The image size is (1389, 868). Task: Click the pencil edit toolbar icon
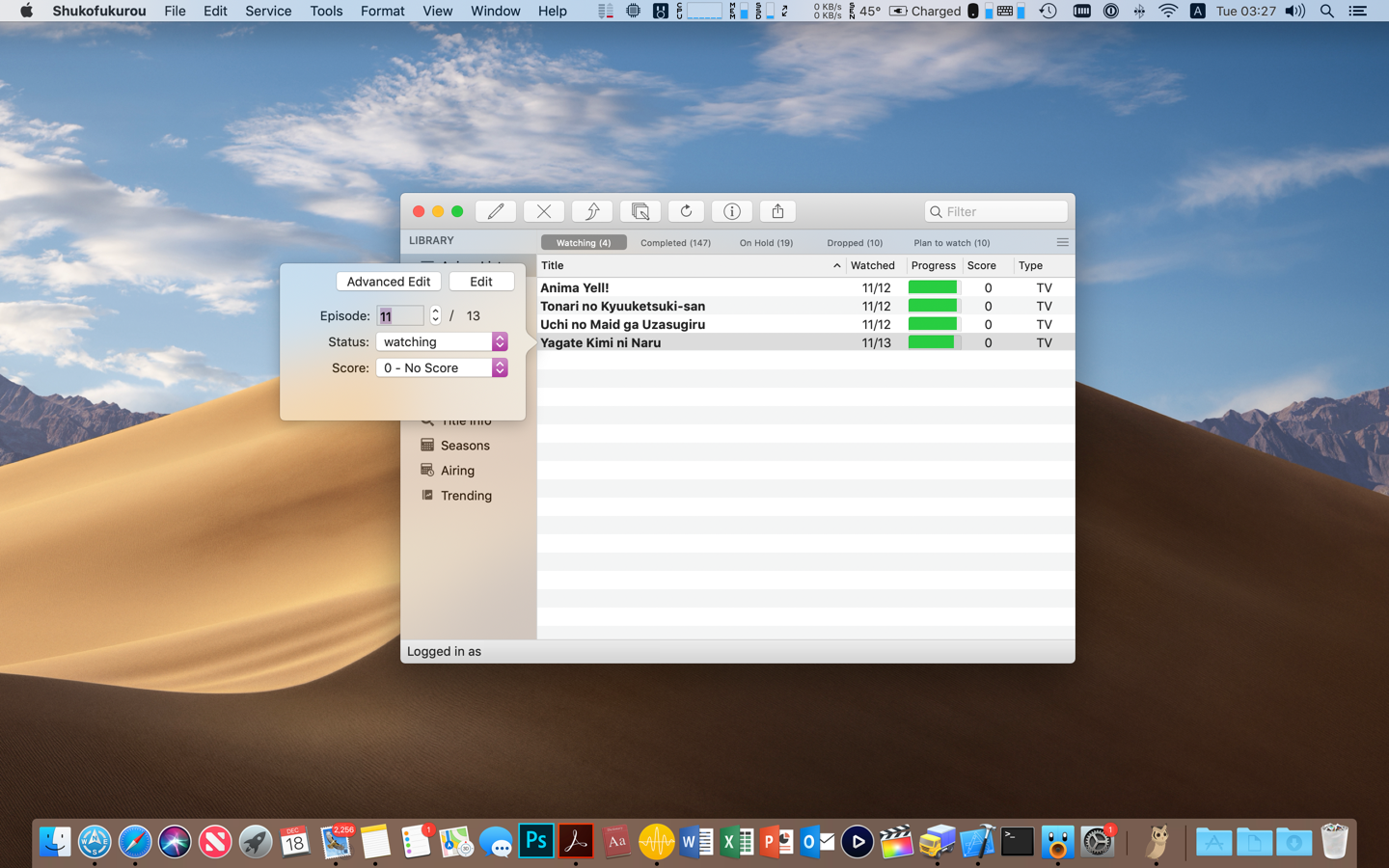[496, 211]
